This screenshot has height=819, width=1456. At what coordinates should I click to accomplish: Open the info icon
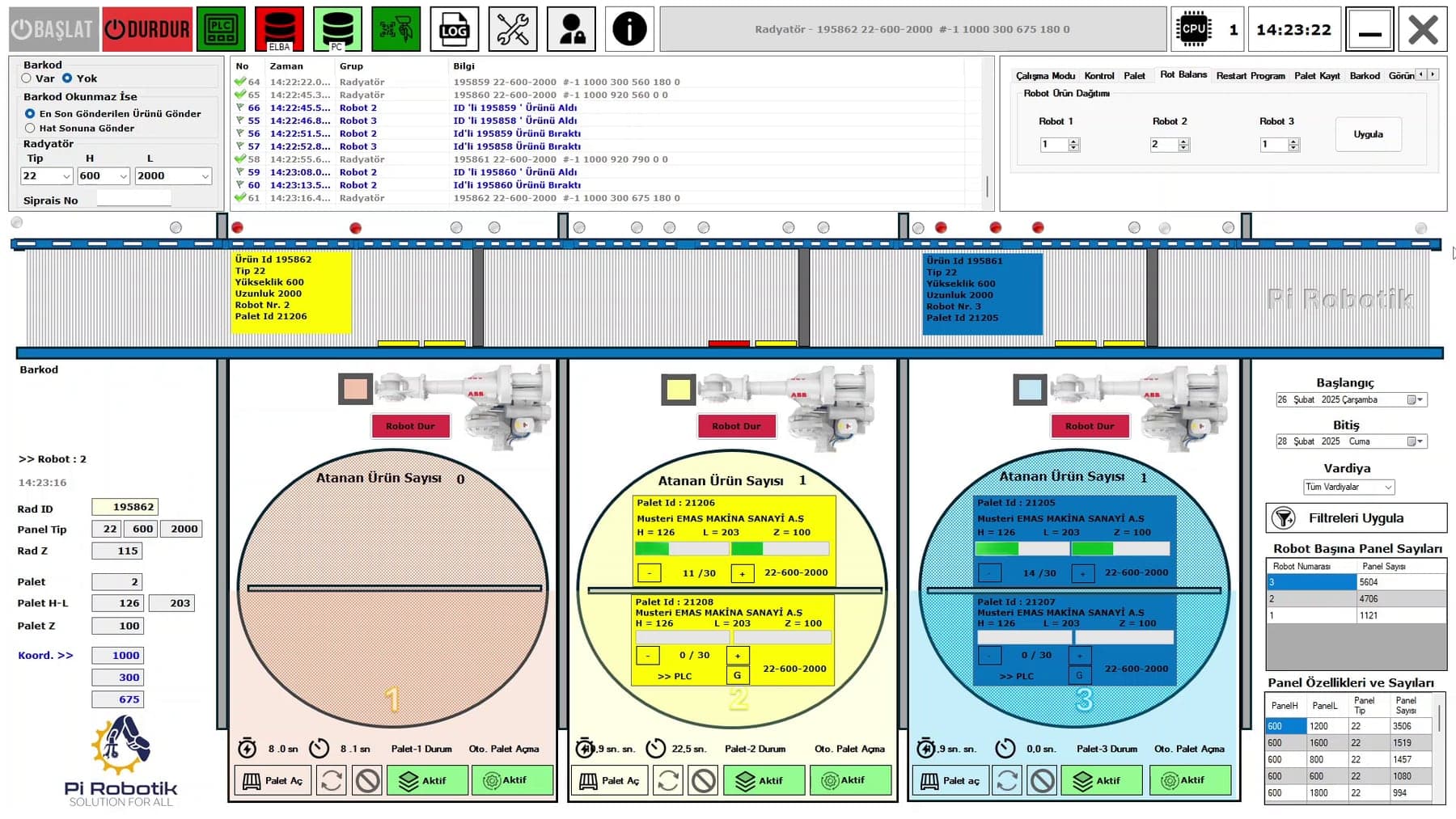(x=629, y=29)
